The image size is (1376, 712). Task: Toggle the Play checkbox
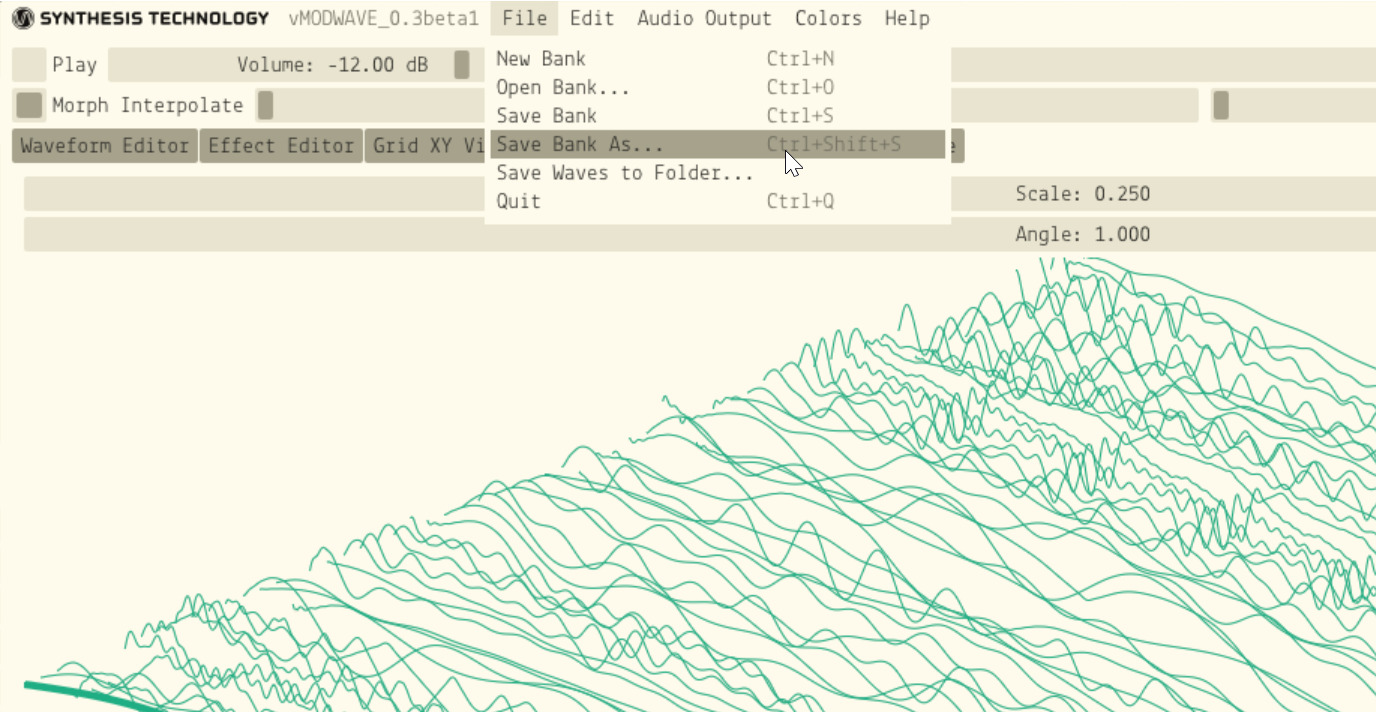(30, 65)
